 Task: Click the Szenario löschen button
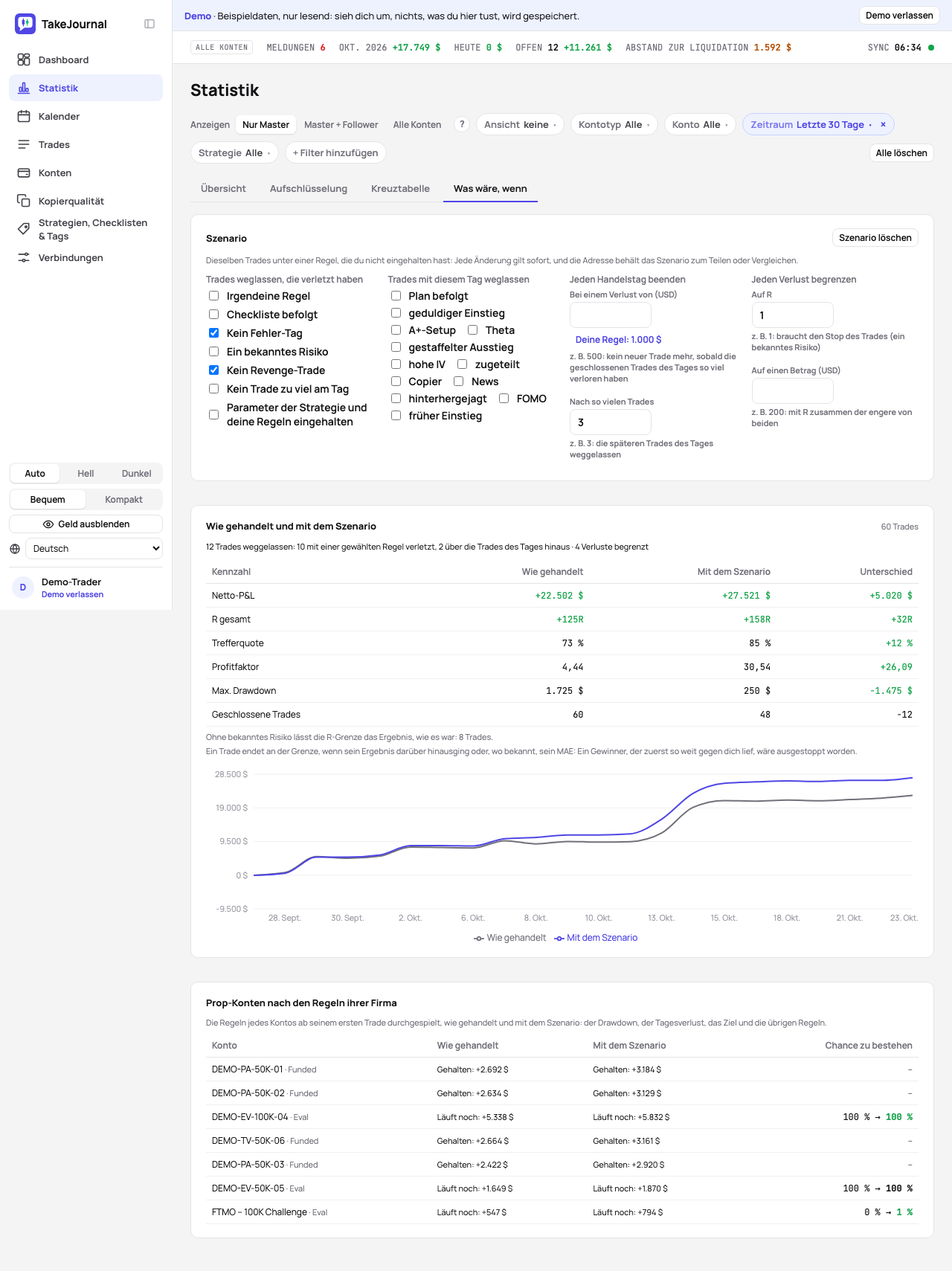tap(875, 238)
